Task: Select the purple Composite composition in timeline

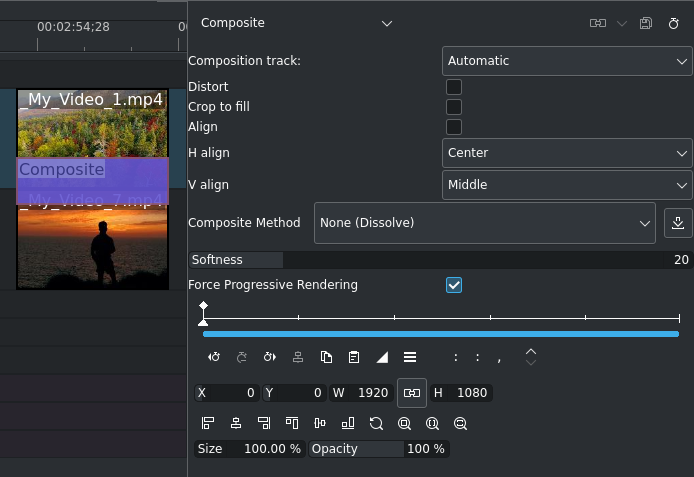Action: (93, 181)
